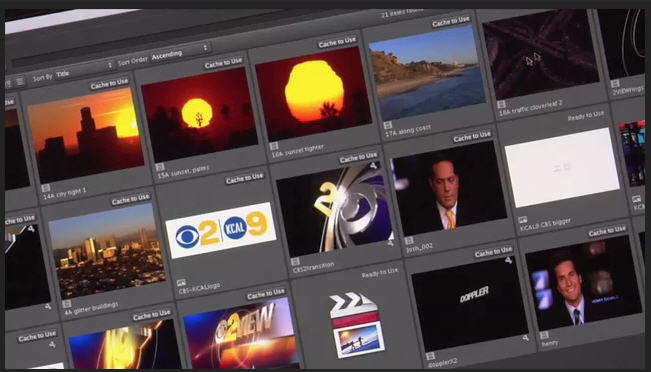This screenshot has width=651, height=372.
Task: Click video clip icon beside 16A sunset tighter
Action: click(x=274, y=146)
